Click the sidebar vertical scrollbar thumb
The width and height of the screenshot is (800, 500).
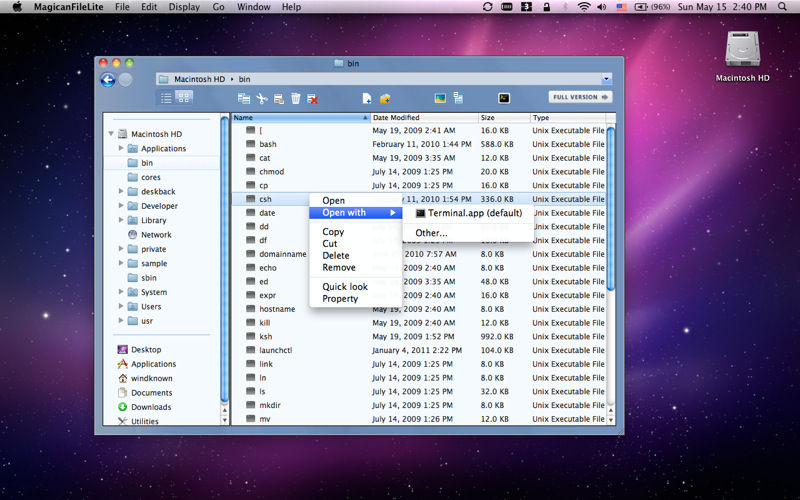224,260
